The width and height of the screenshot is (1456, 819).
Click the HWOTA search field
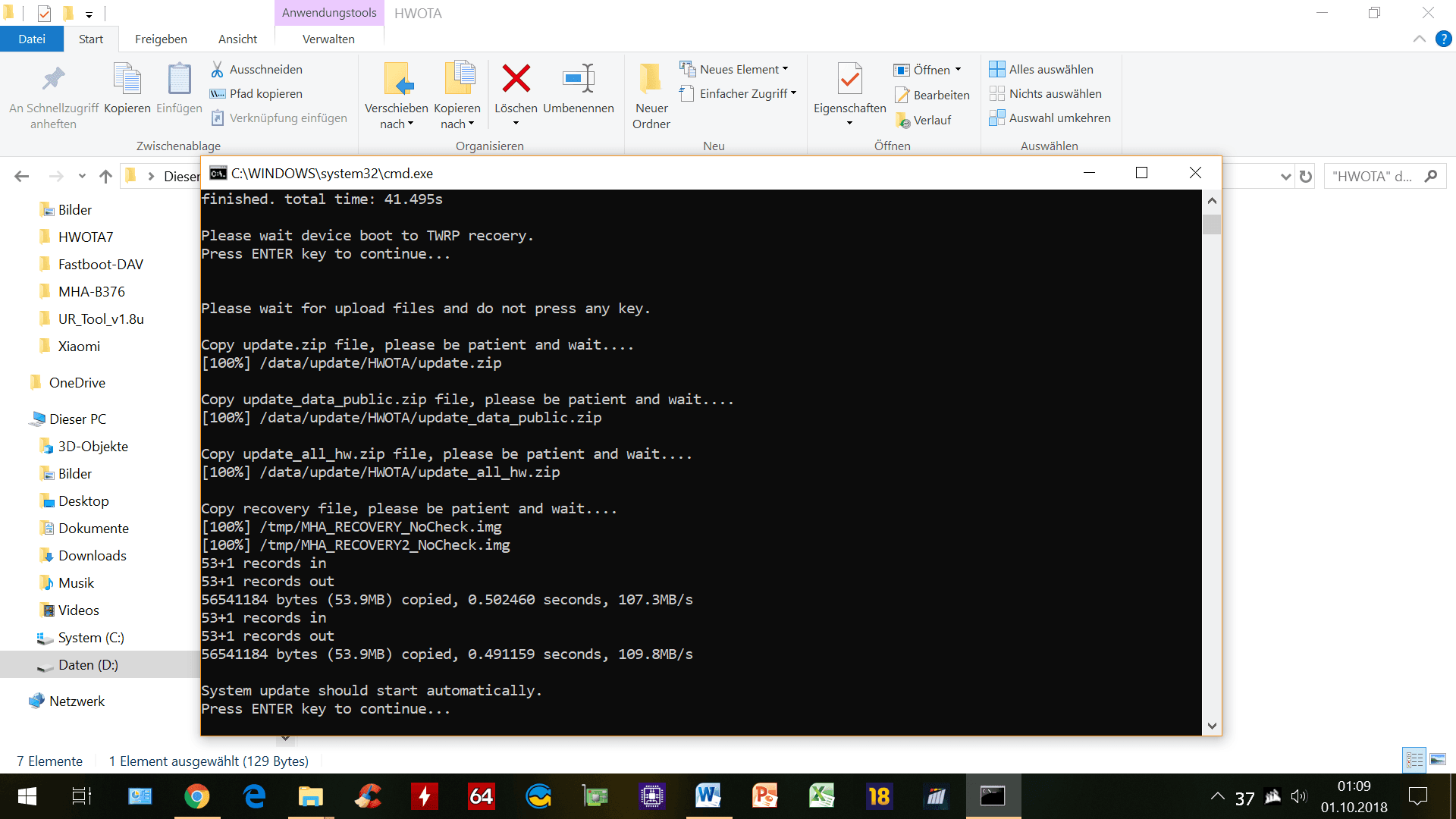pos(1385,176)
